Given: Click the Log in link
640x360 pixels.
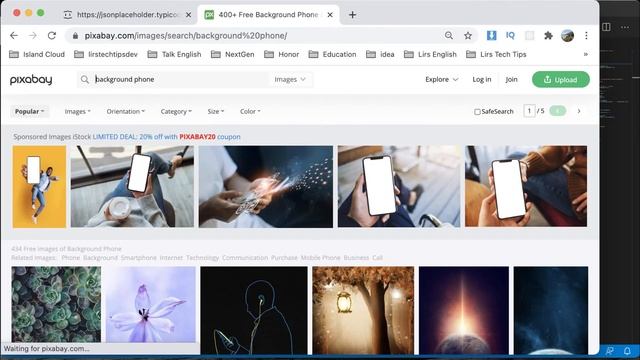Looking at the screenshot, I should click(x=482, y=80).
